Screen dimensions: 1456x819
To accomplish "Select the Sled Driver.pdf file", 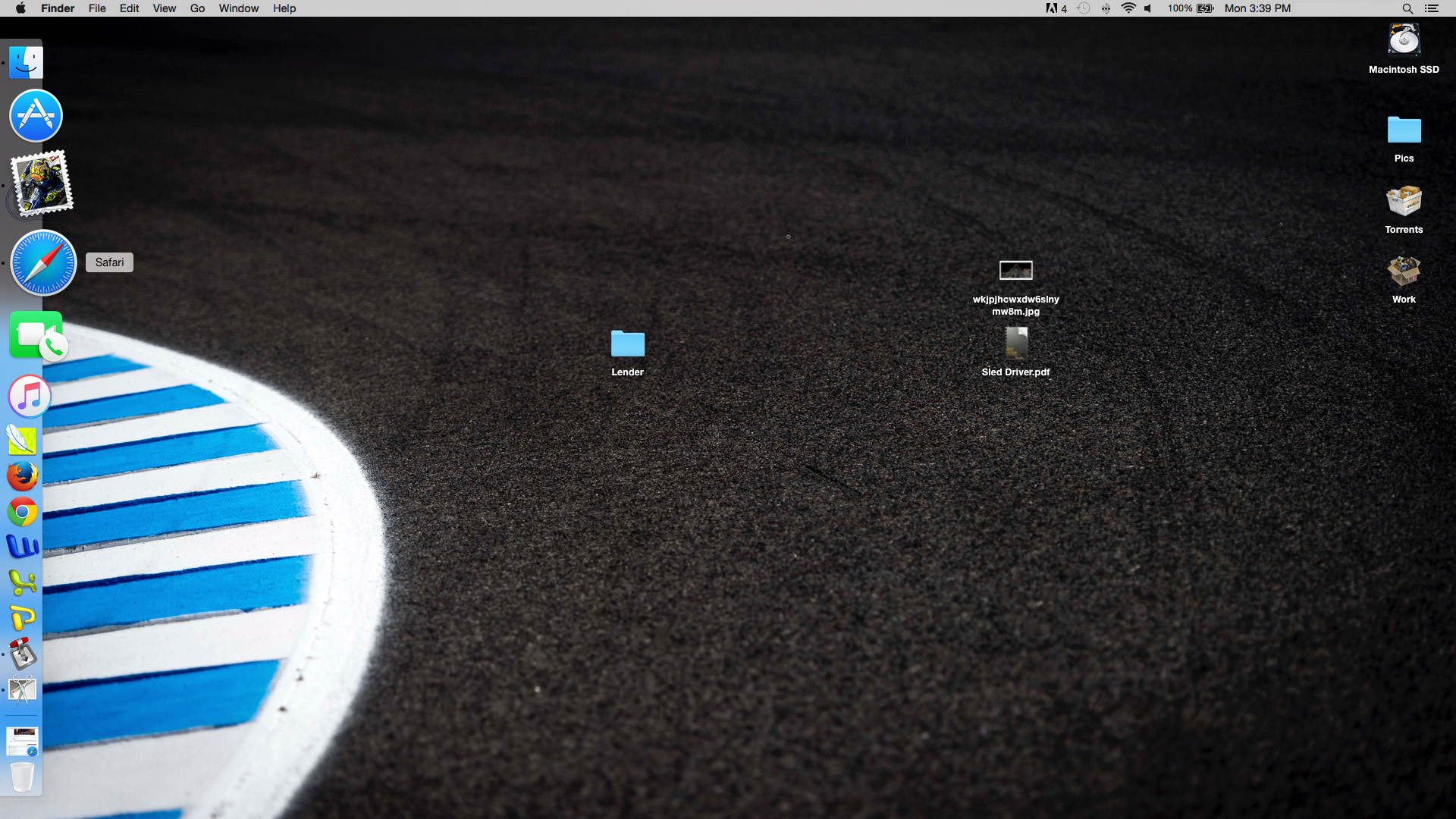I will pos(1016,343).
